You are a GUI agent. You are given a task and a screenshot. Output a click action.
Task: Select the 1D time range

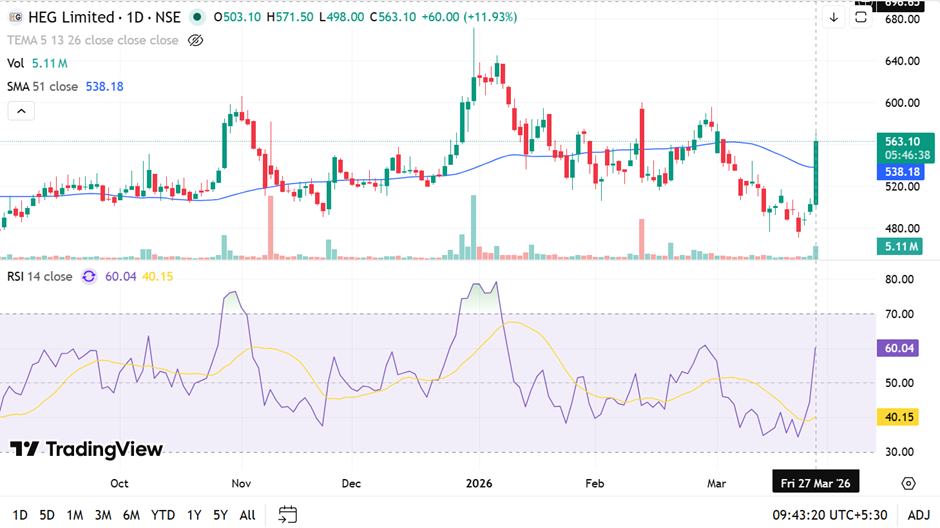[20, 515]
